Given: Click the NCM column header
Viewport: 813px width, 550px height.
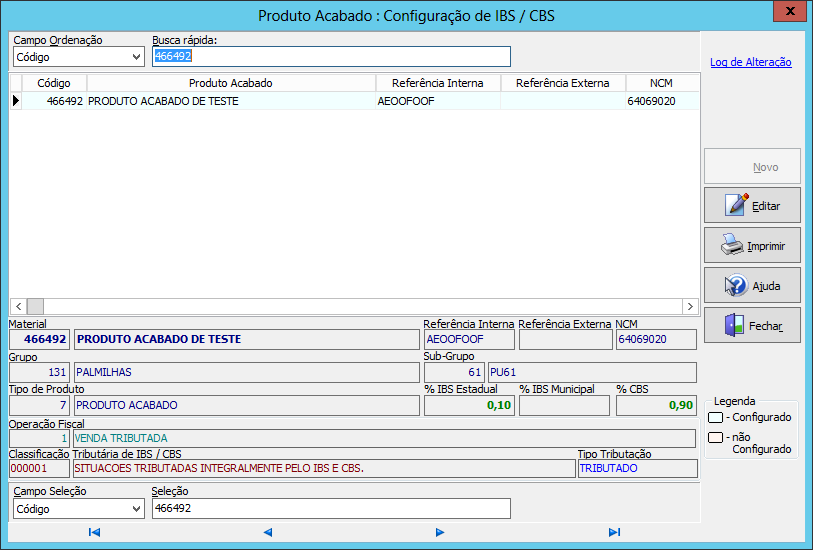Looking at the screenshot, I should tap(661, 83).
